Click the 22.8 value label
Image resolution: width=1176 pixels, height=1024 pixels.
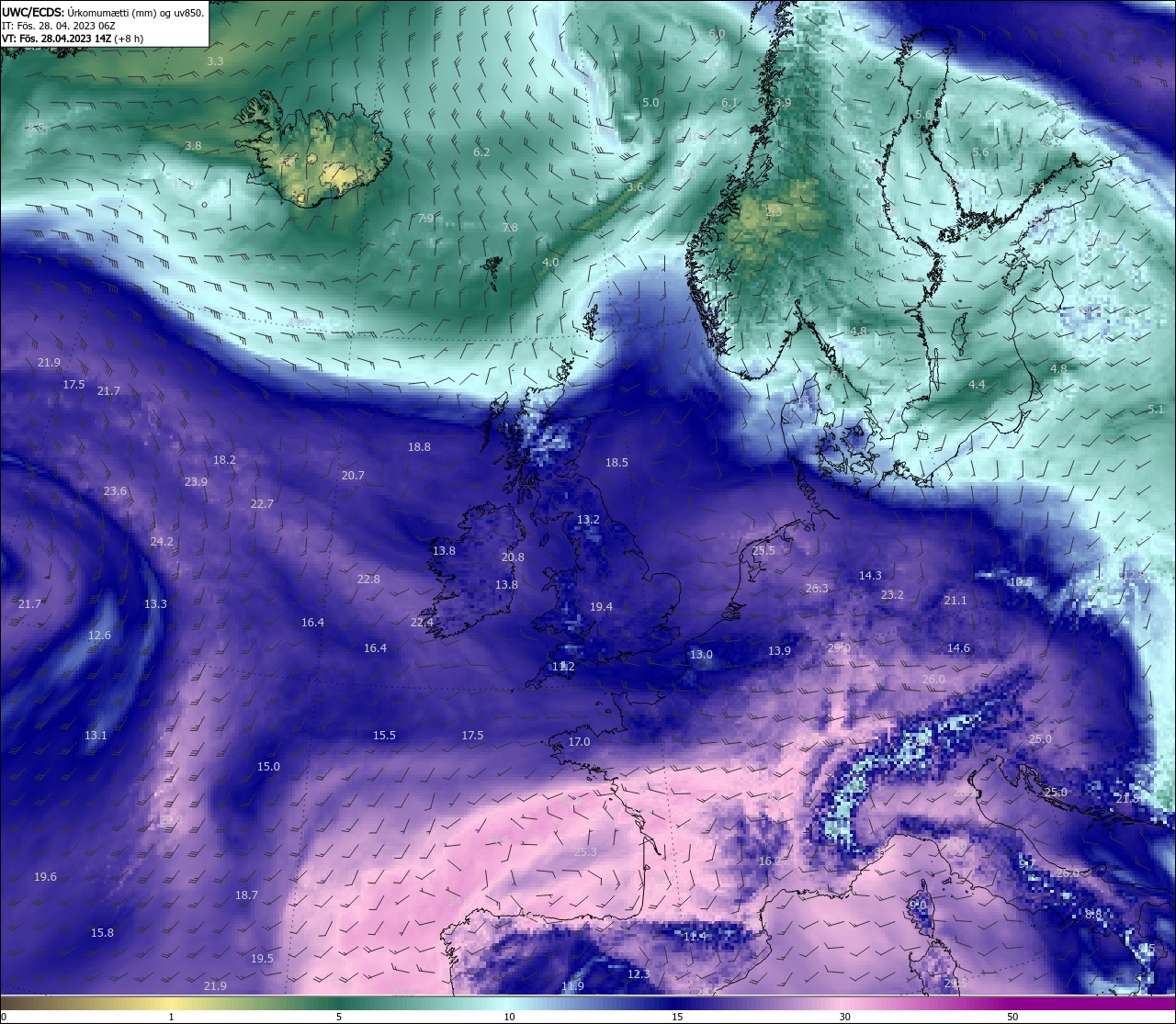pos(368,580)
